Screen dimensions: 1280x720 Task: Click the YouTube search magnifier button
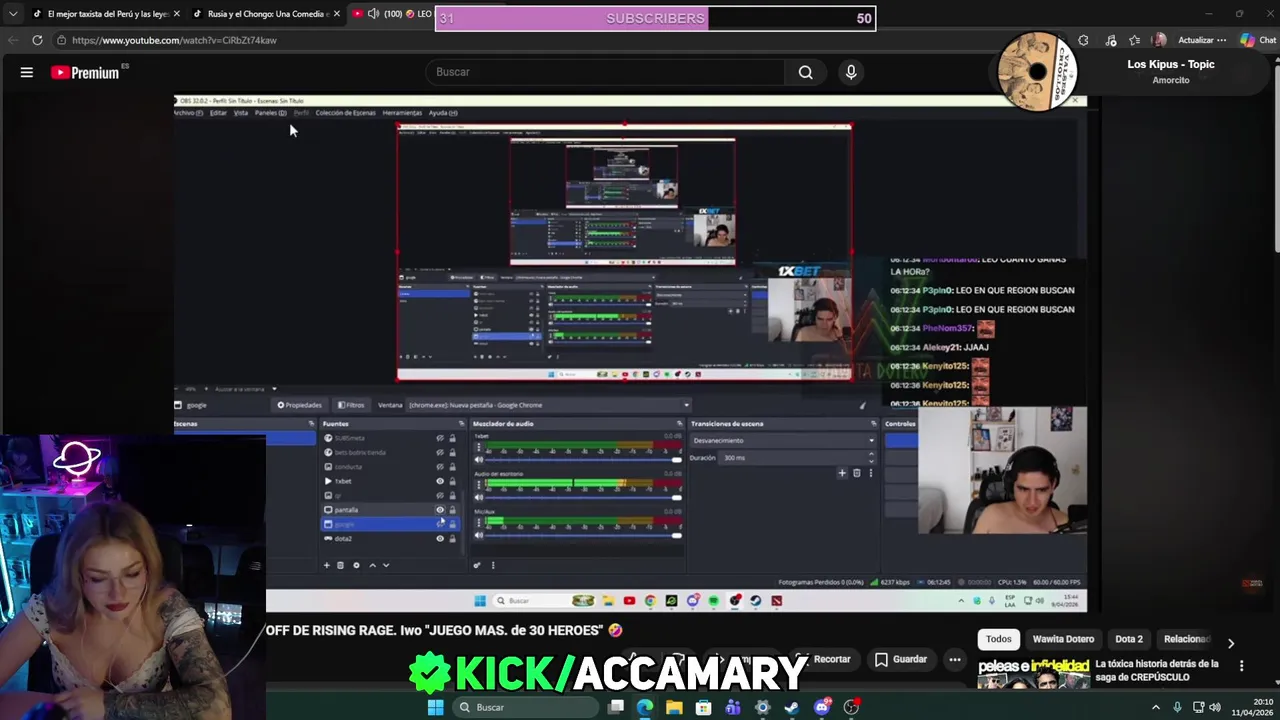805,72
